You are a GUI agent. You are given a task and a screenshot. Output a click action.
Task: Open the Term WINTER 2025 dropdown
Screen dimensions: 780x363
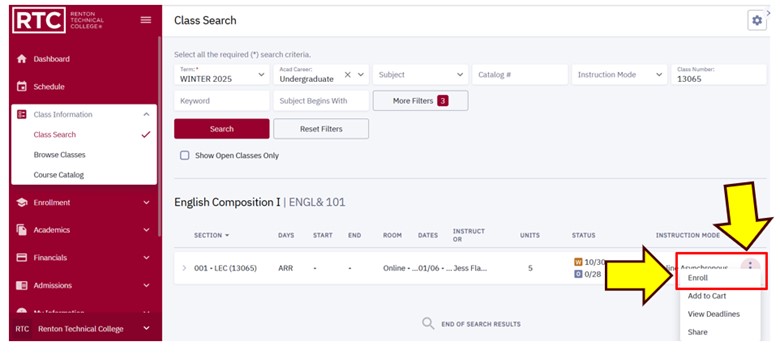coord(222,75)
